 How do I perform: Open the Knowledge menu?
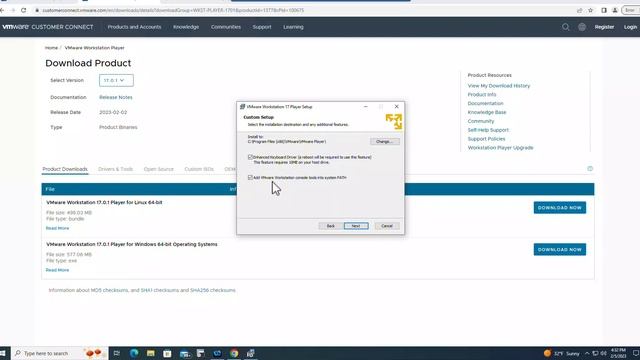tap(186, 27)
